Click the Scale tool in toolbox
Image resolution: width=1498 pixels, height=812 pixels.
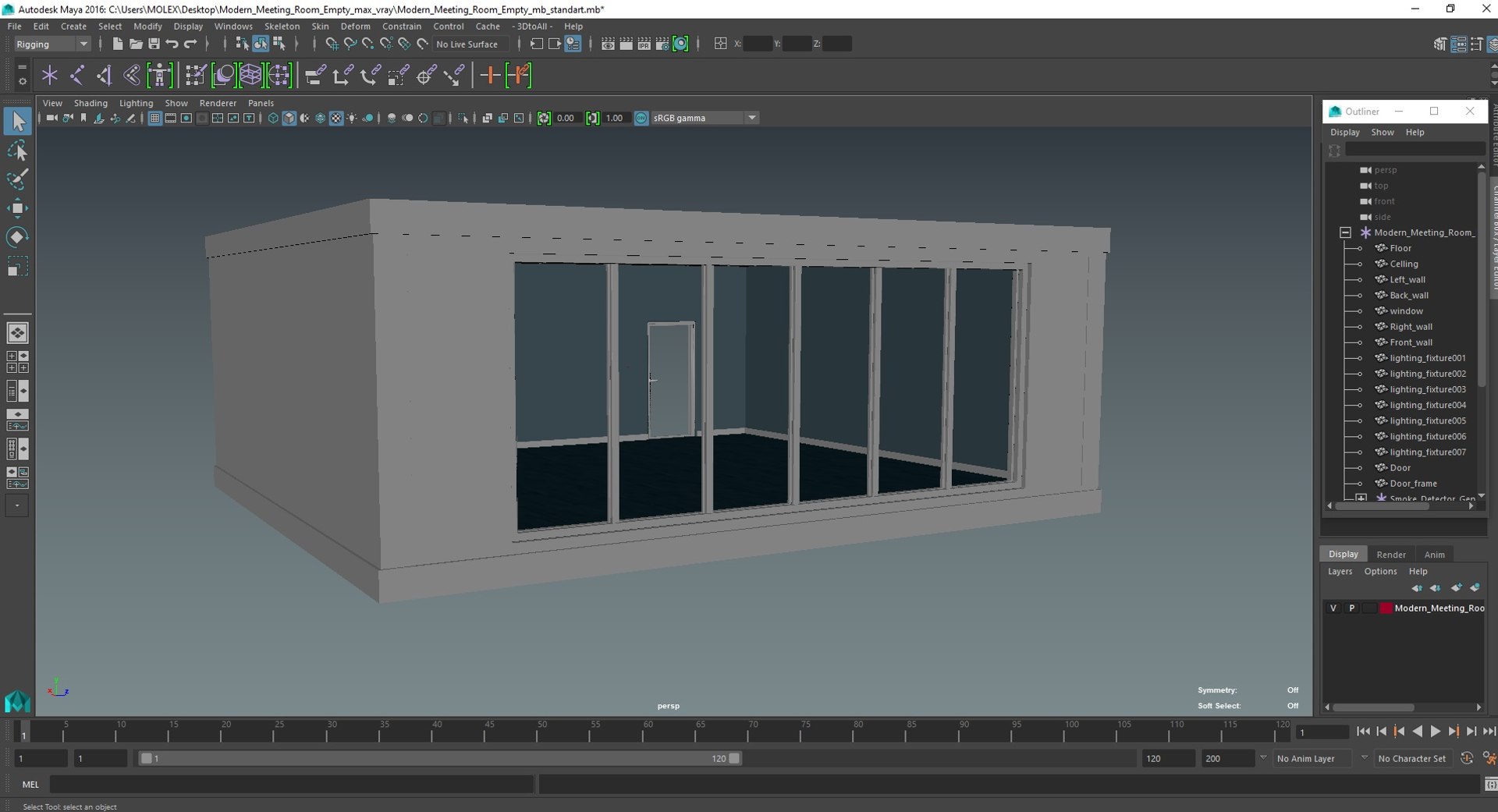[x=17, y=266]
